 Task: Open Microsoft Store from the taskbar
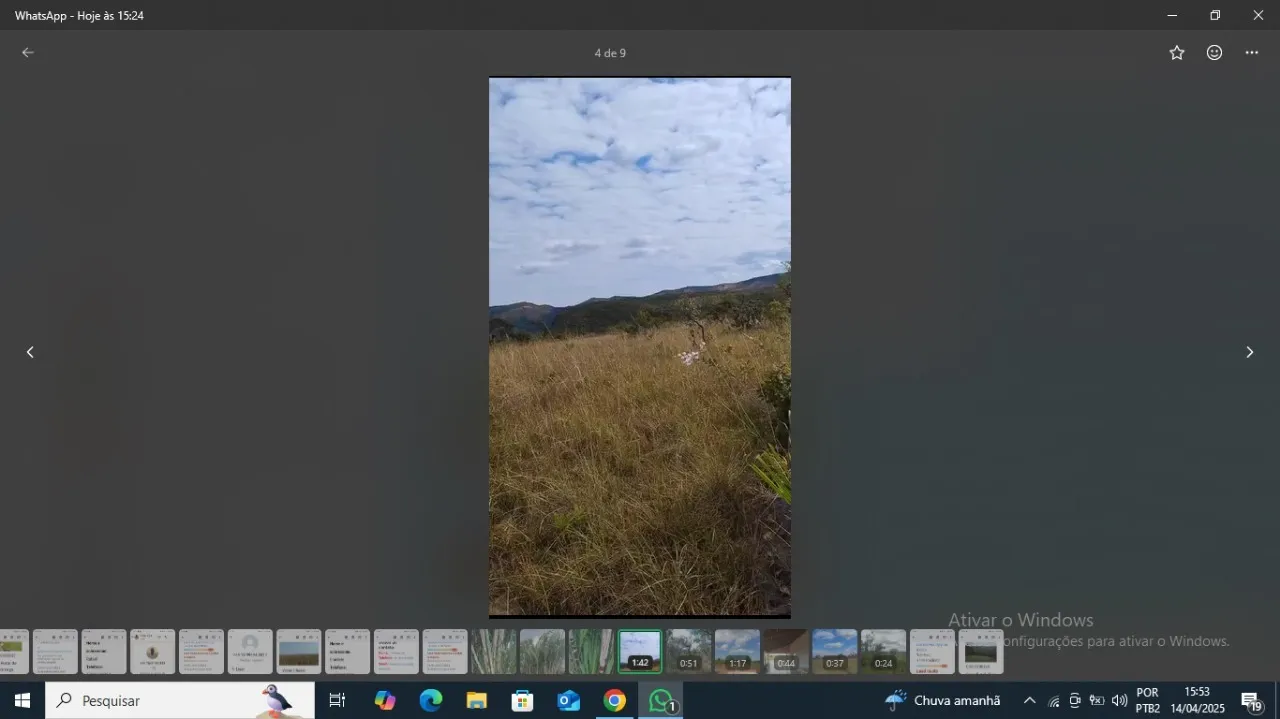point(523,701)
